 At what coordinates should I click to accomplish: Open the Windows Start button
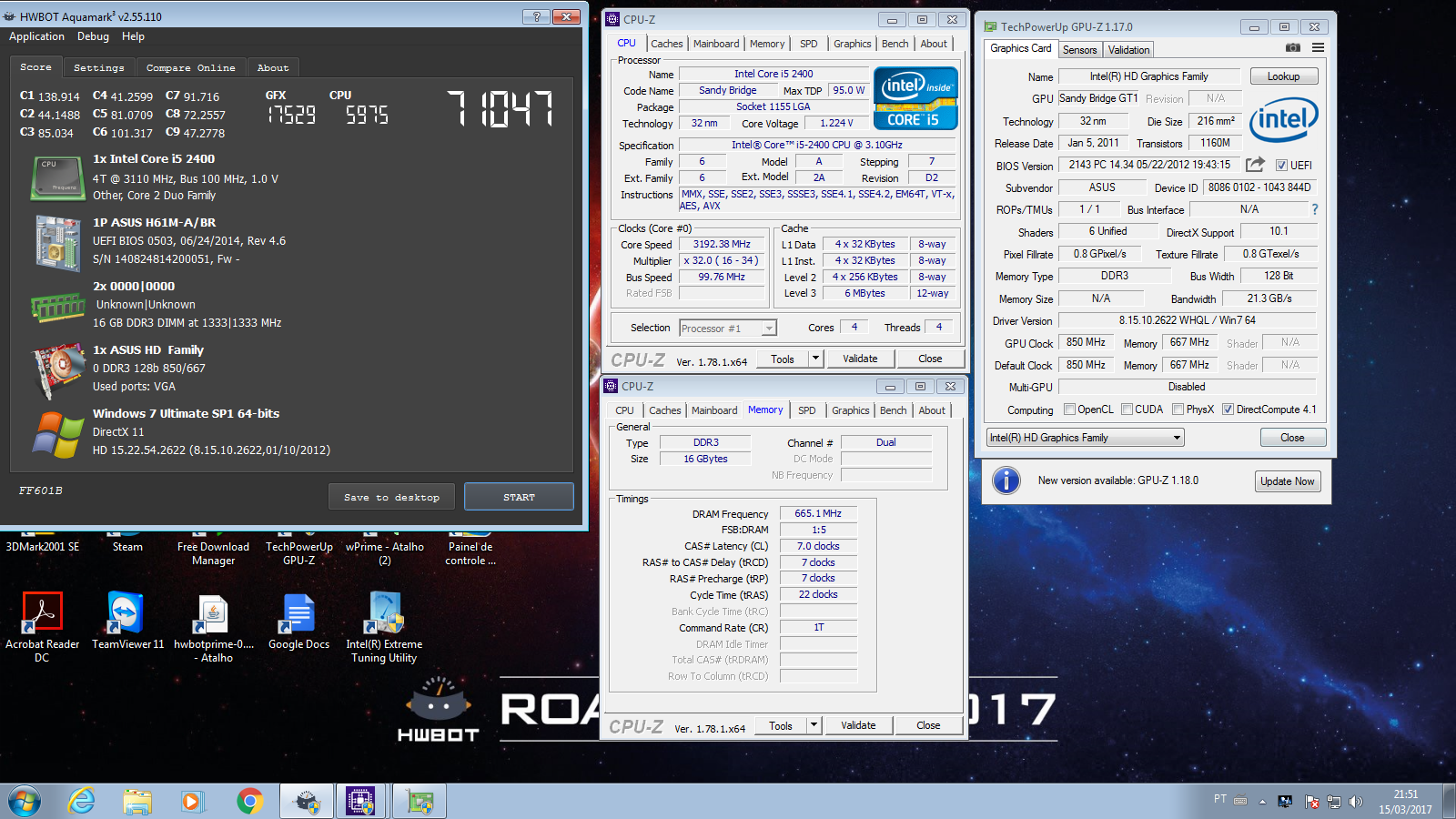pos(25,801)
